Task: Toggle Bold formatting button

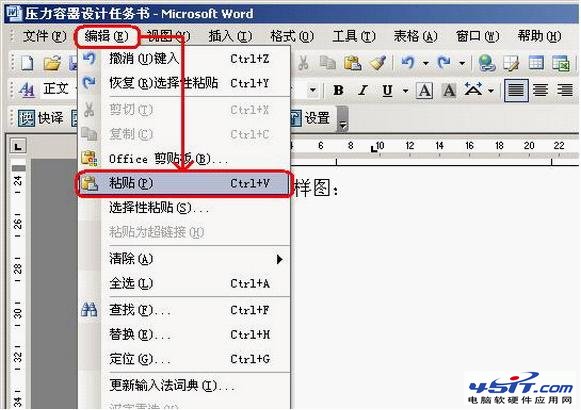Action: (338, 90)
